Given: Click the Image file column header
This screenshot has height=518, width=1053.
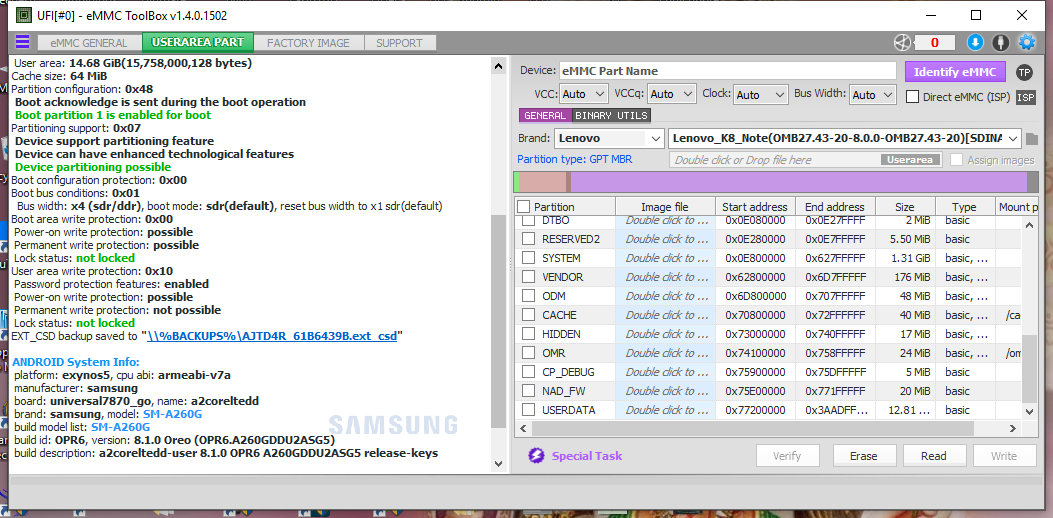Looking at the screenshot, I should coord(665,207).
